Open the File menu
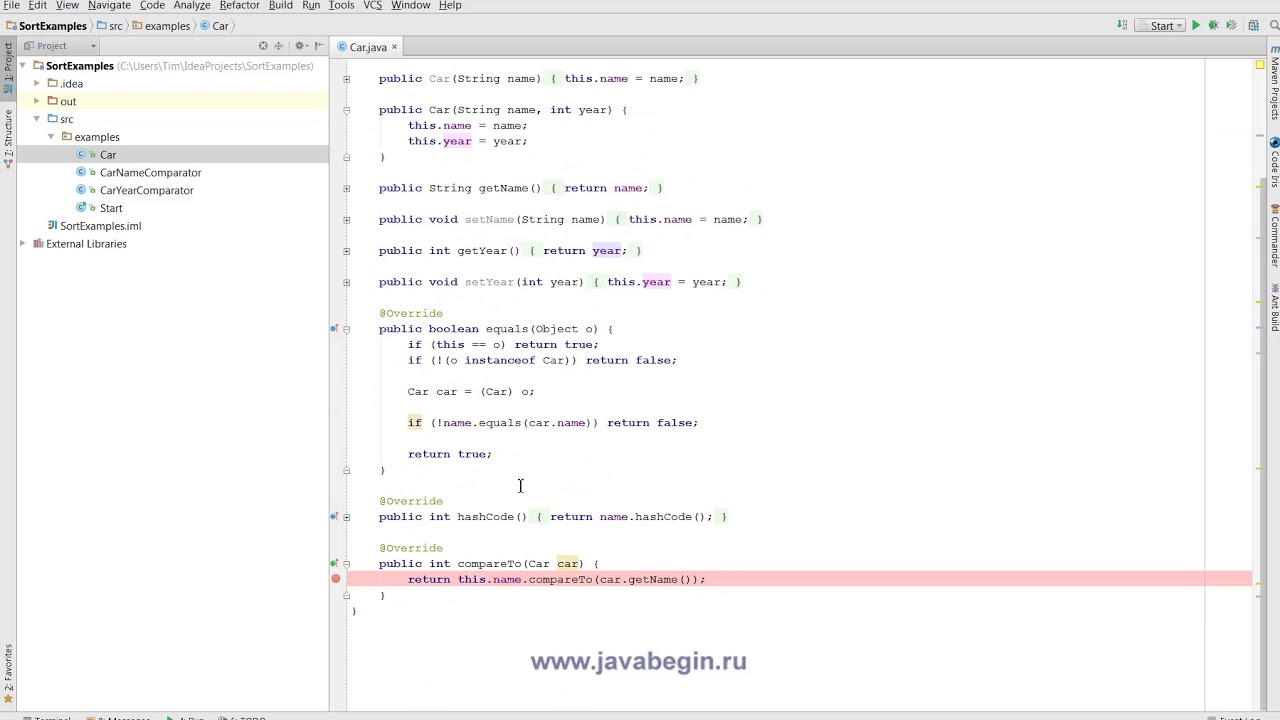The height and width of the screenshot is (720, 1280). [11, 5]
